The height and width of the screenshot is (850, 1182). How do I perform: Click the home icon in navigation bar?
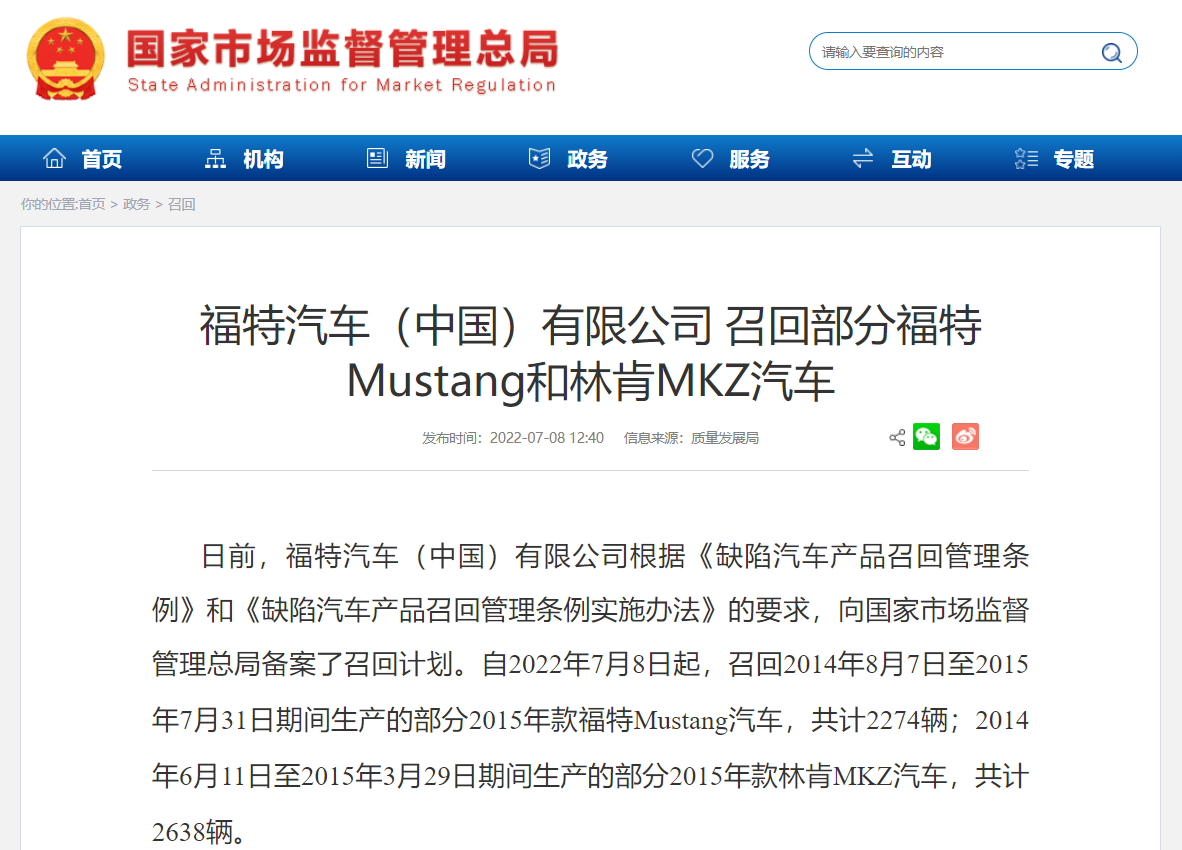(x=54, y=158)
